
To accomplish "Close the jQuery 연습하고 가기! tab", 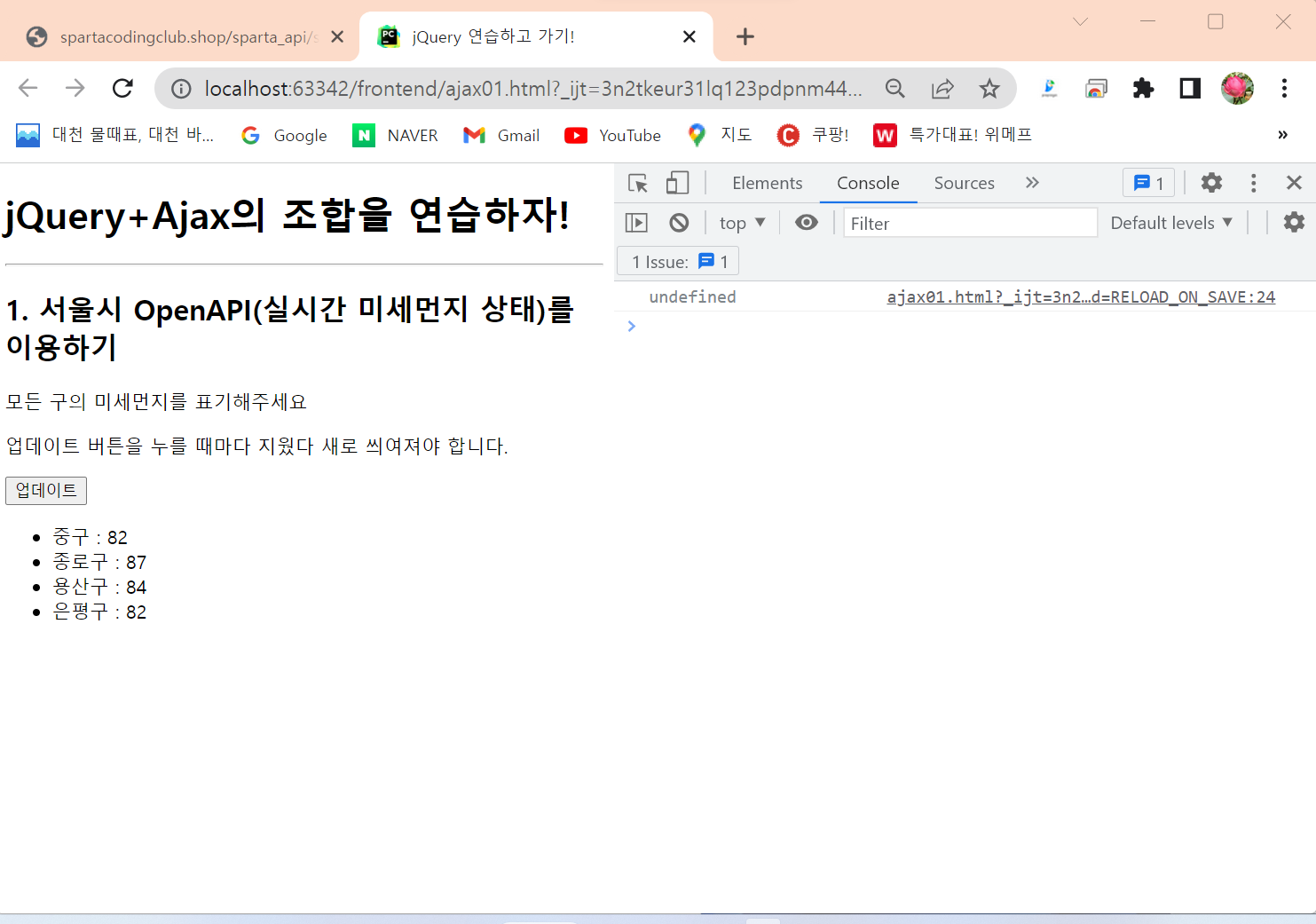I will pyautogui.click(x=690, y=36).
